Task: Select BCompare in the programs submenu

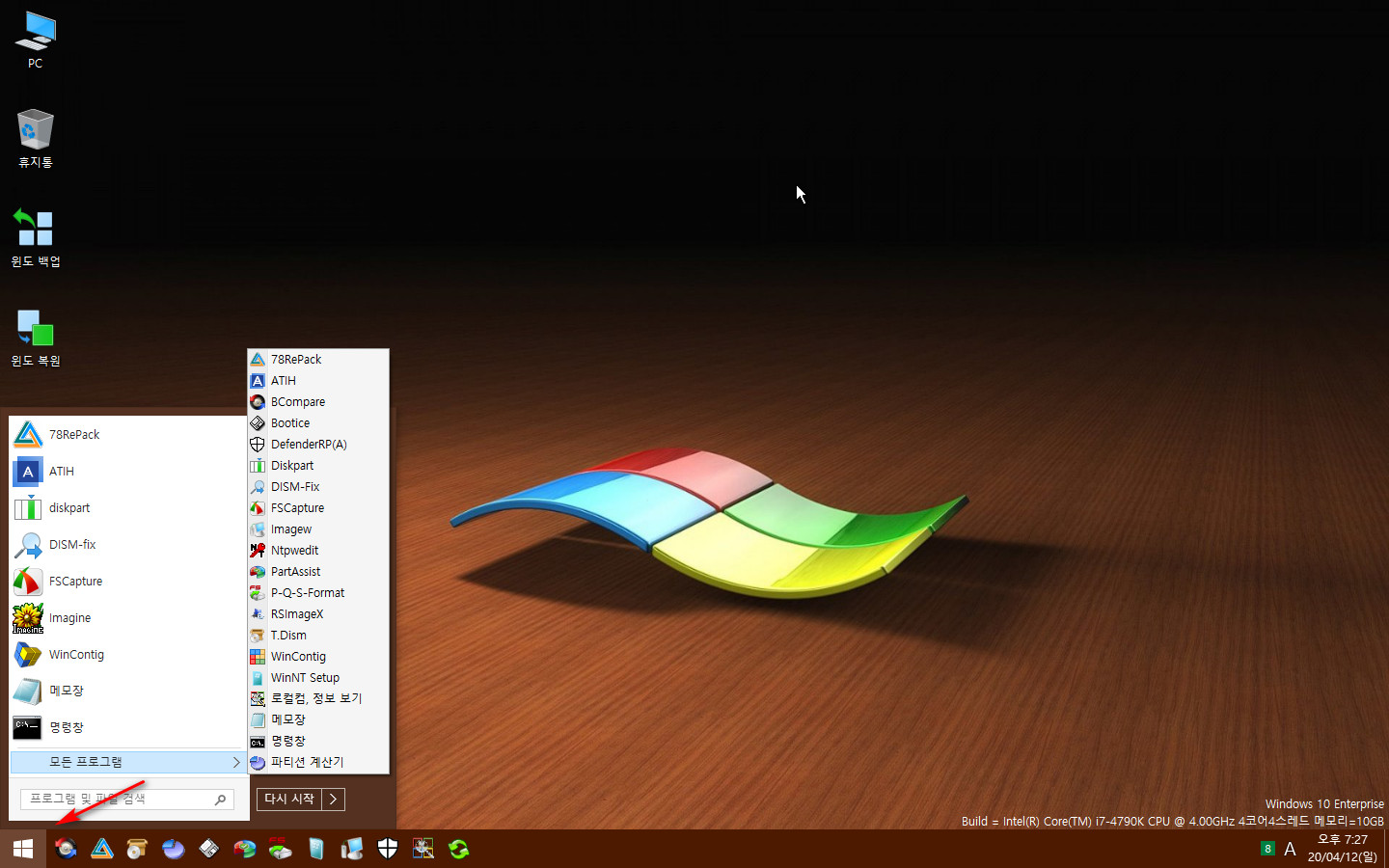Action: coord(318,402)
